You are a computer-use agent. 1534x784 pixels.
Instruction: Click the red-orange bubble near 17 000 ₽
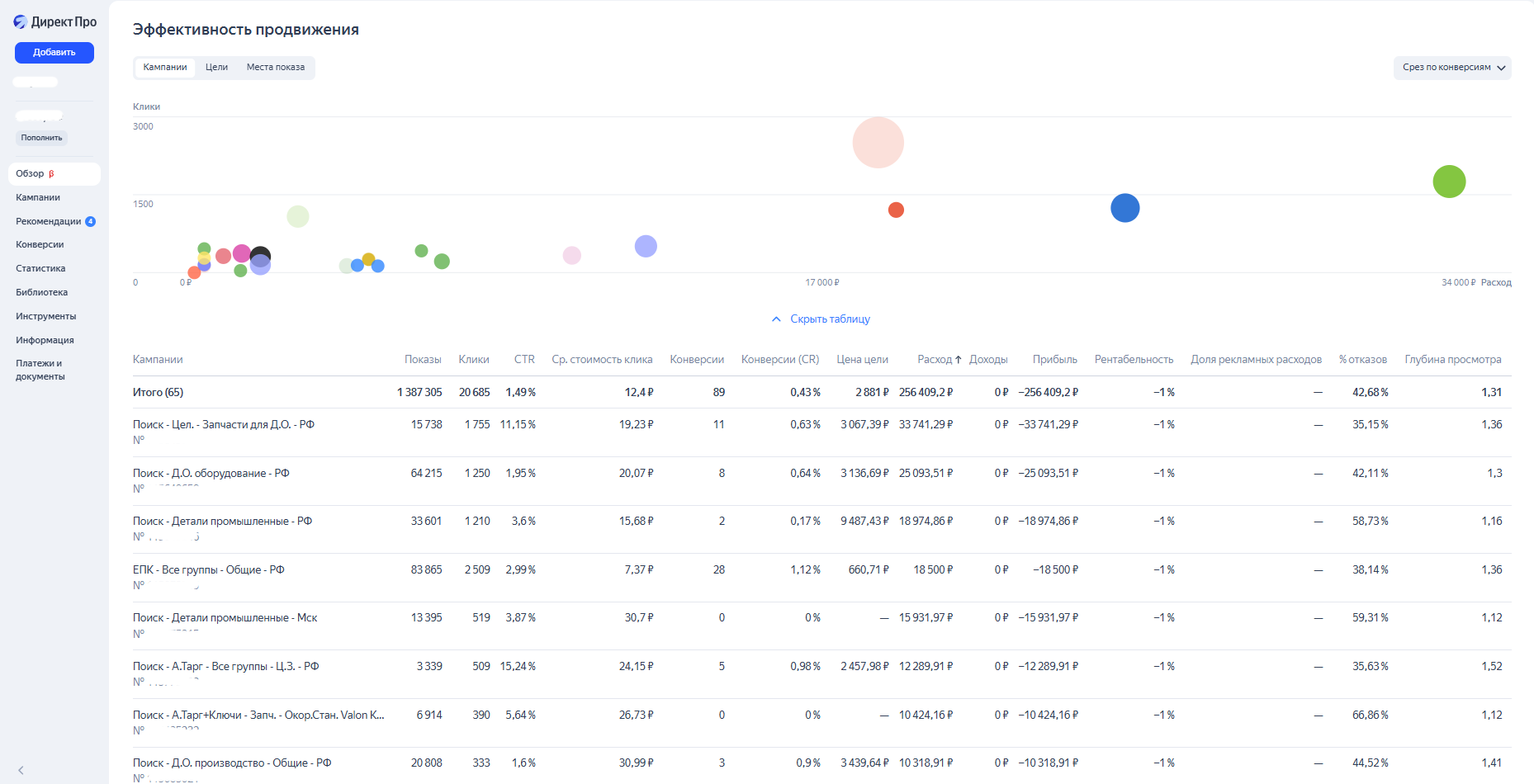point(896,210)
